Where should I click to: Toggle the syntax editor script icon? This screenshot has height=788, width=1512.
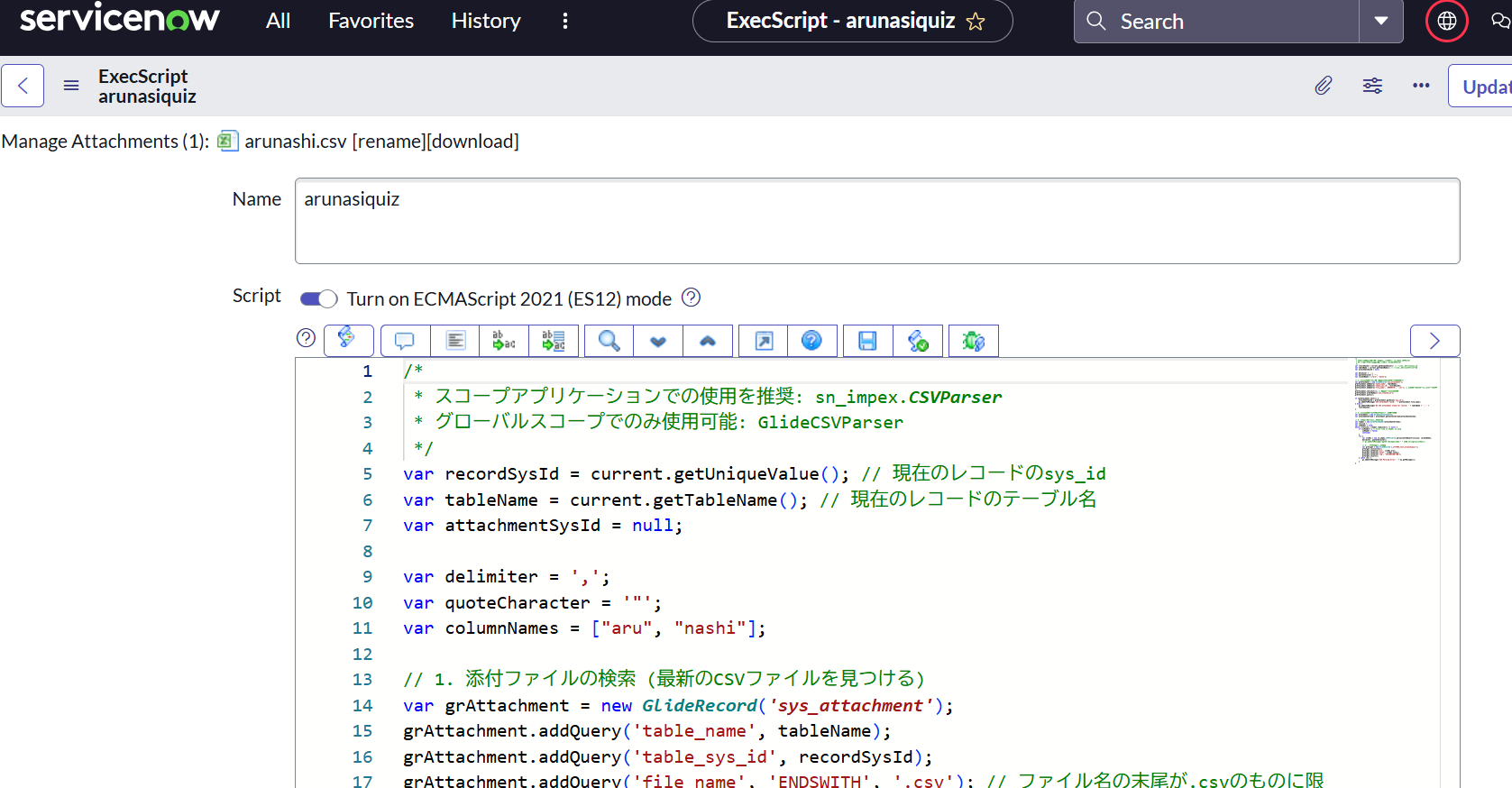click(348, 340)
